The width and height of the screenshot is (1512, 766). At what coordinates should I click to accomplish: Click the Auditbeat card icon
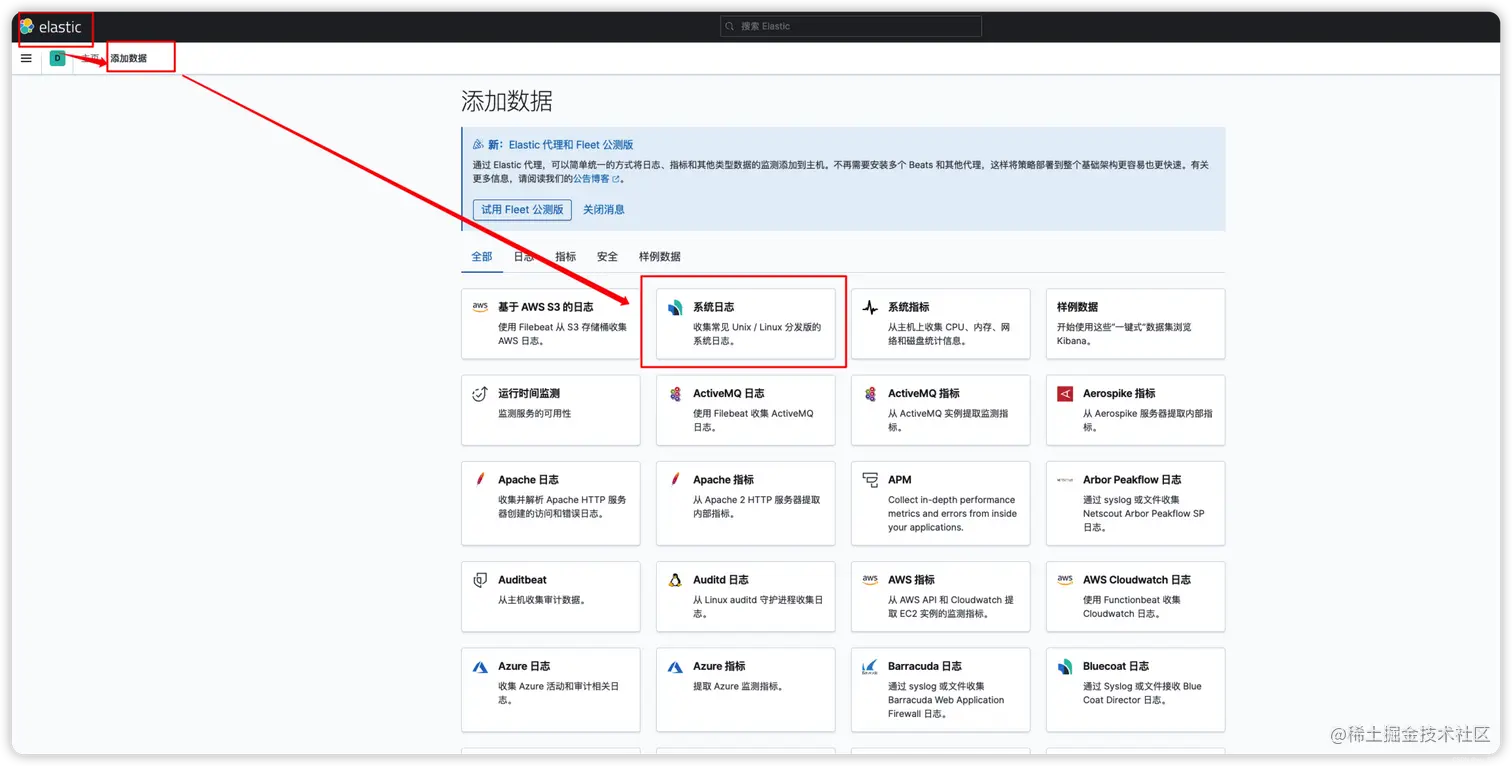tap(480, 579)
